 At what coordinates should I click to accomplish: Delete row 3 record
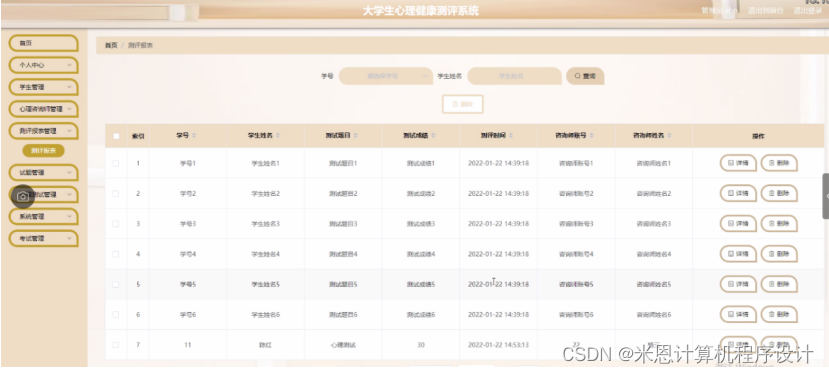pos(779,223)
